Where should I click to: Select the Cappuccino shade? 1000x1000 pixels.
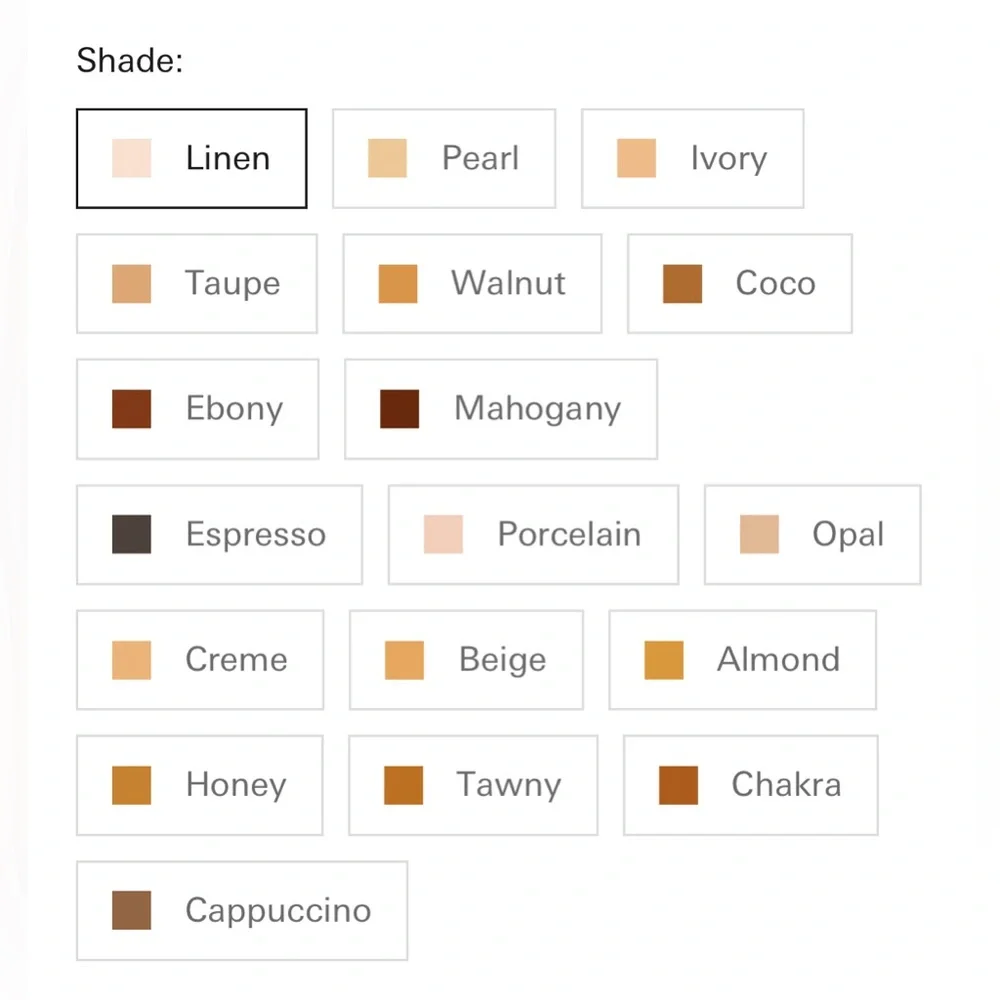click(242, 910)
